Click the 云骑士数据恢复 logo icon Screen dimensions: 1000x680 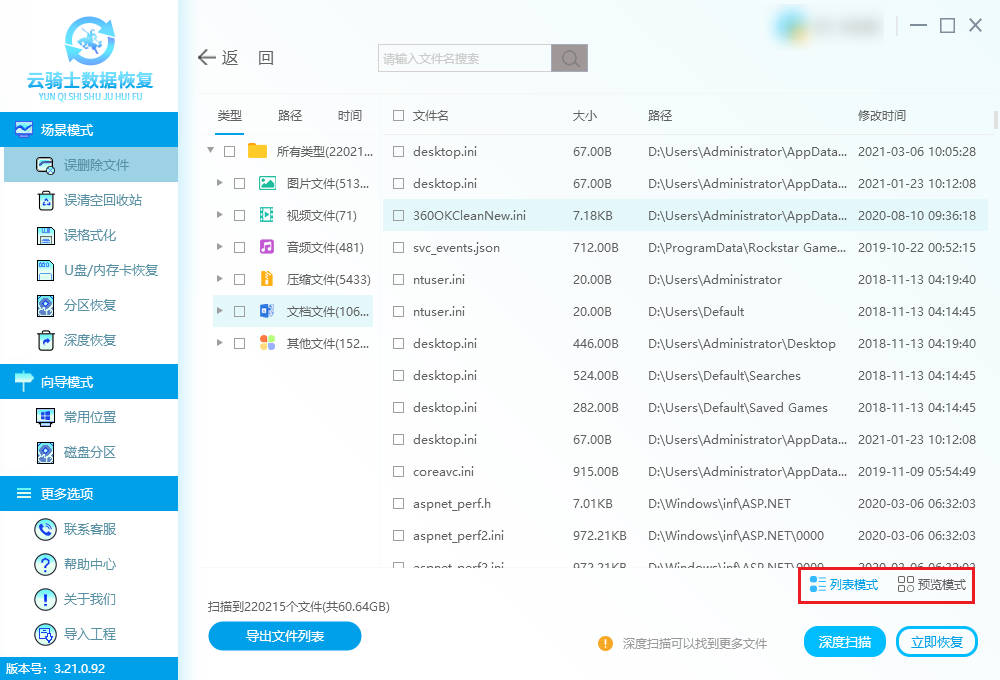tap(90, 41)
